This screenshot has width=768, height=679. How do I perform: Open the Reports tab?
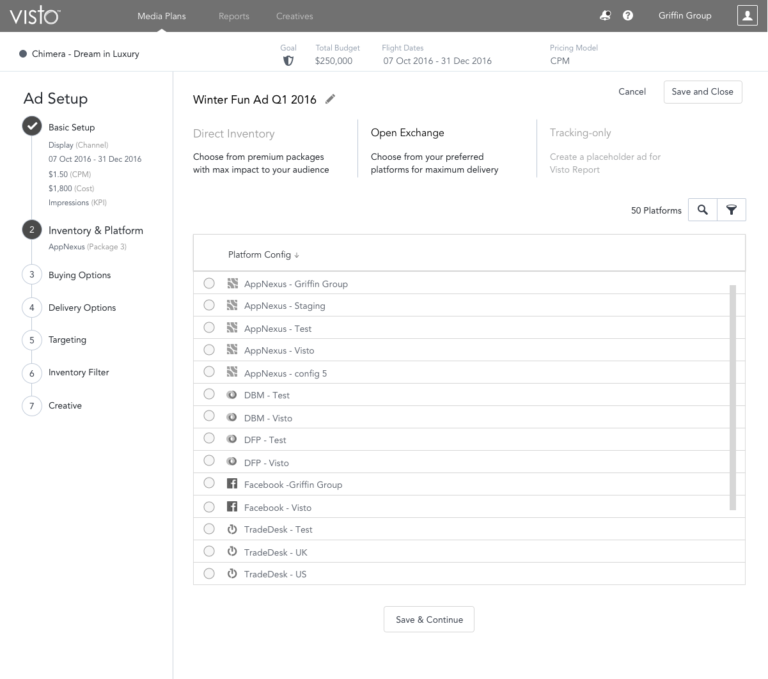234,16
